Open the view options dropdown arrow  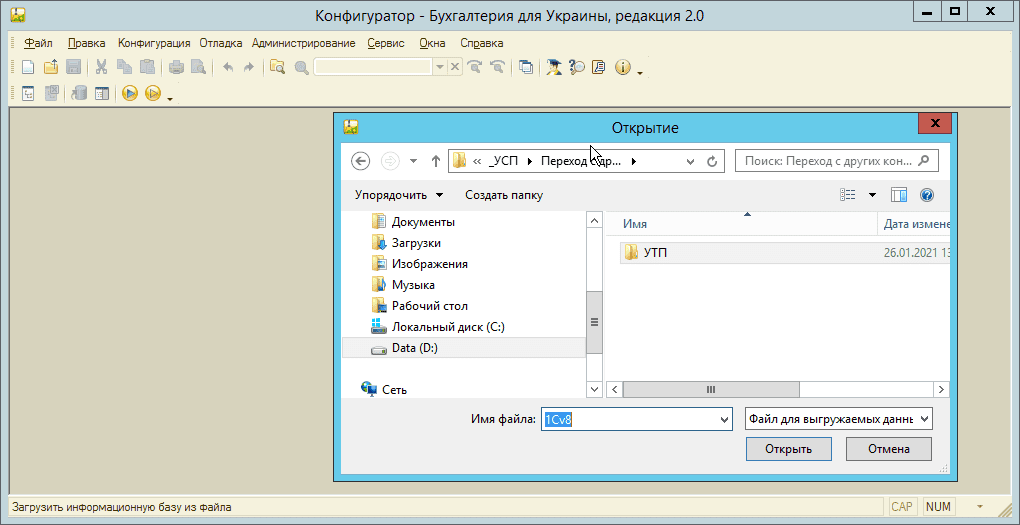pyautogui.click(x=872, y=195)
